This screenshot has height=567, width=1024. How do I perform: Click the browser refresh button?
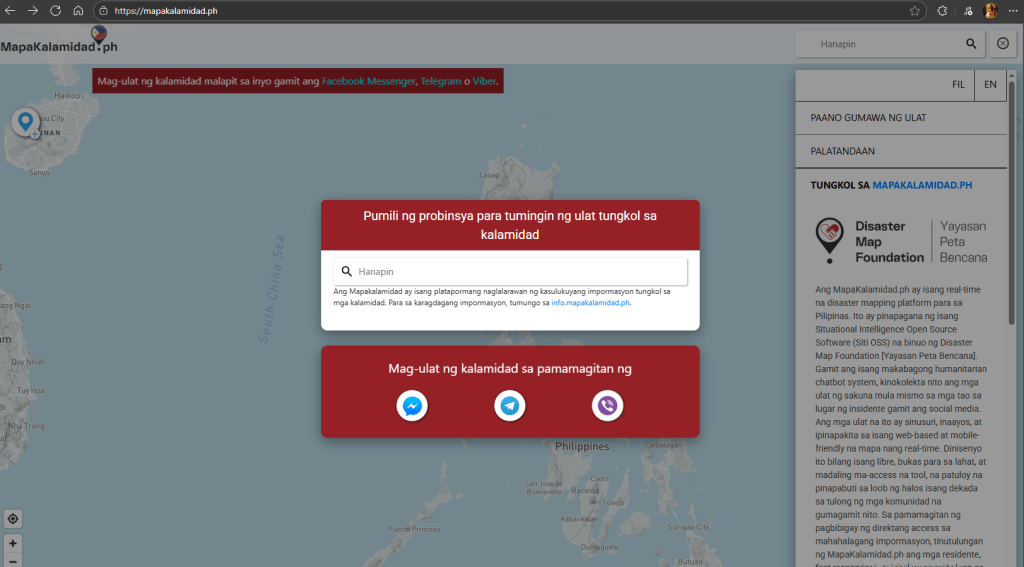(55, 10)
